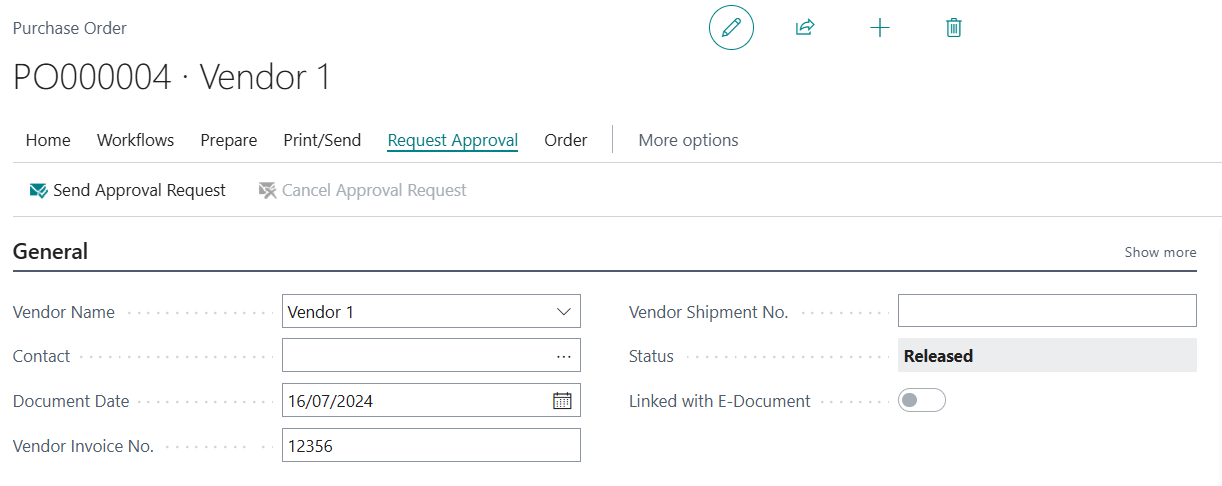Viewport: 1222px width, 486px height.
Task: Click the Vendor Invoice No. field
Action: click(430, 446)
